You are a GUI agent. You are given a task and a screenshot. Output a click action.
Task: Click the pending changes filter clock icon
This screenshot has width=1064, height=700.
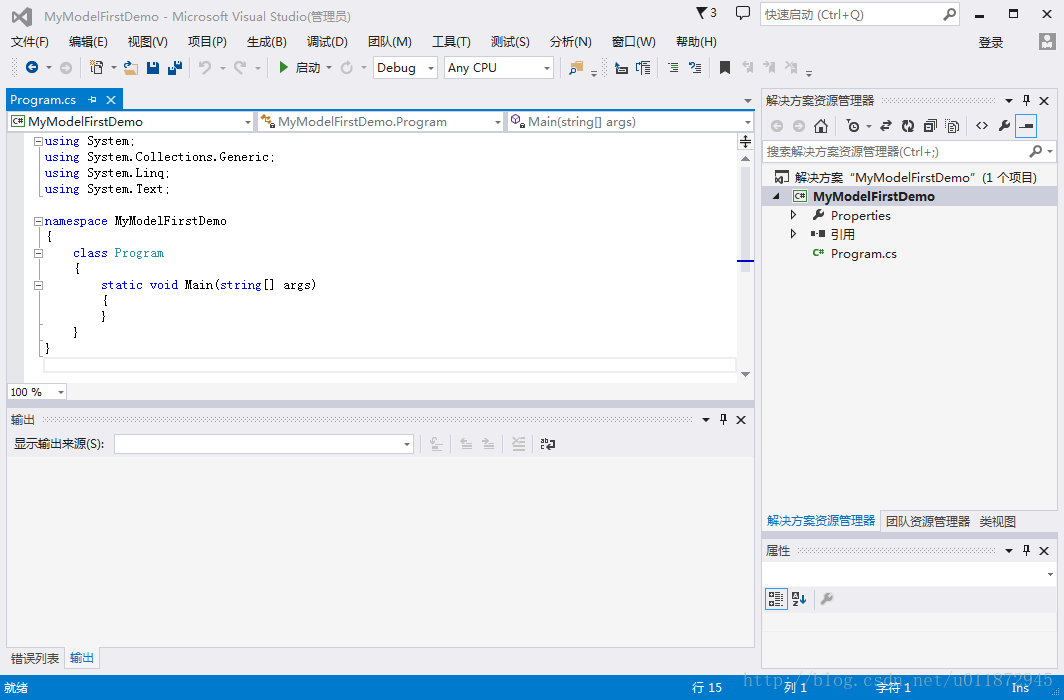click(853, 125)
